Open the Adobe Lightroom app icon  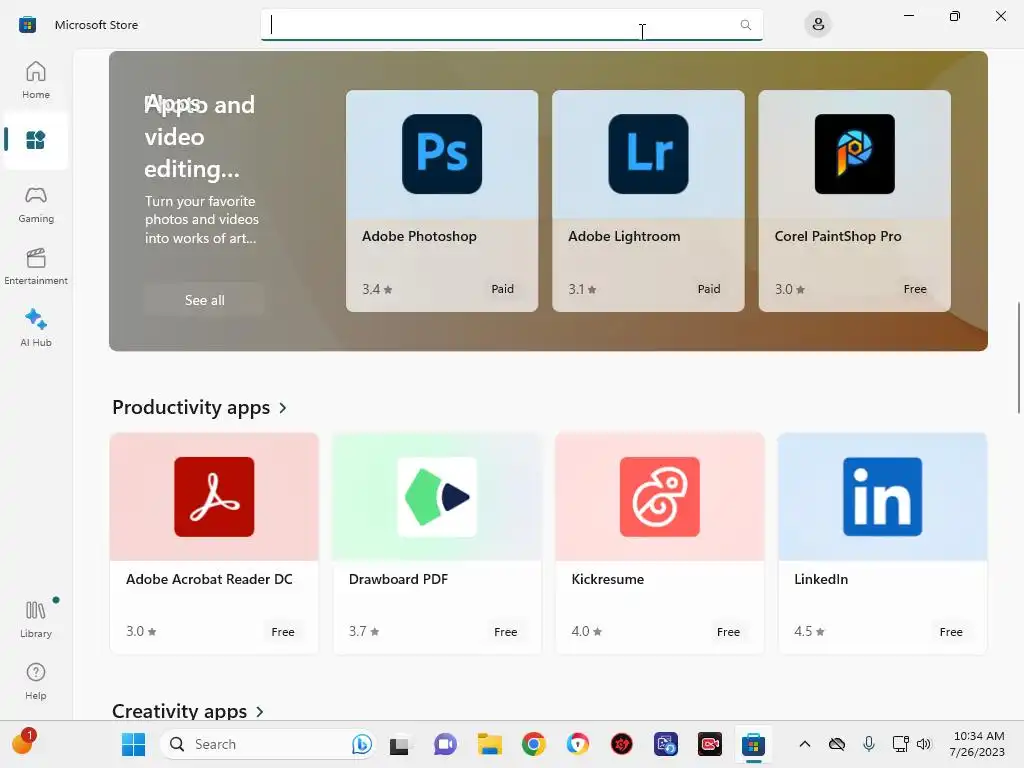(648, 154)
